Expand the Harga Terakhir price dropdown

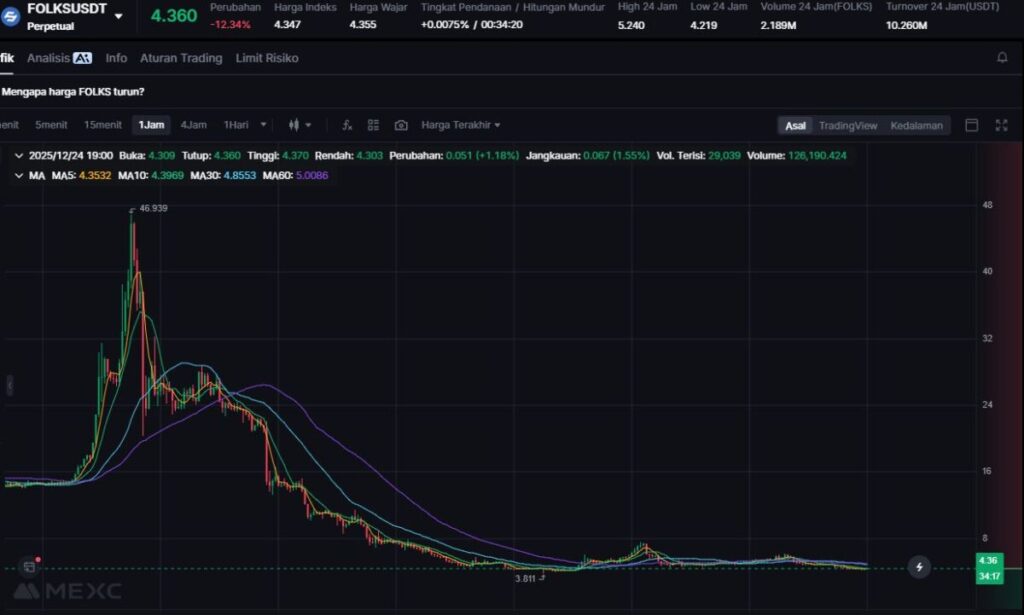[461, 125]
